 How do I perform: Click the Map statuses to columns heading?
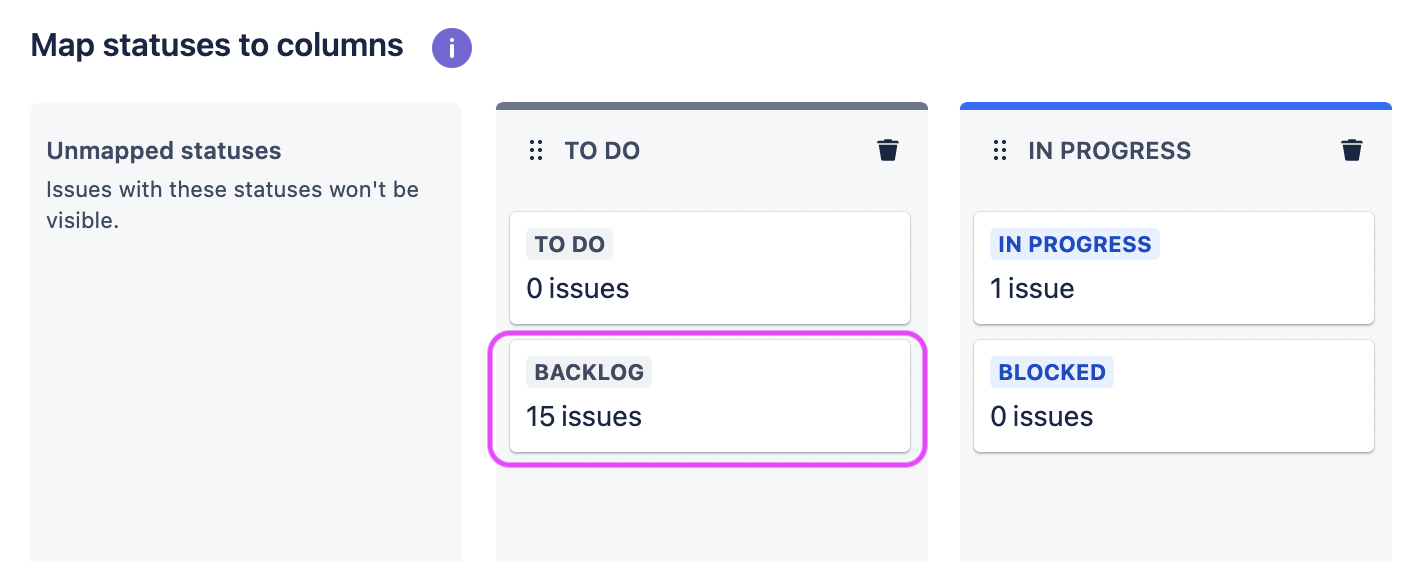tap(217, 45)
